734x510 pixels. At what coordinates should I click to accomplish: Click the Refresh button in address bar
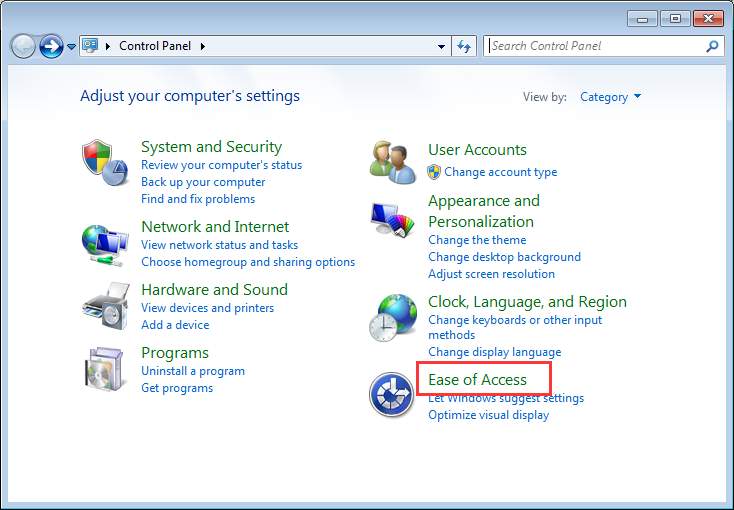464,46
